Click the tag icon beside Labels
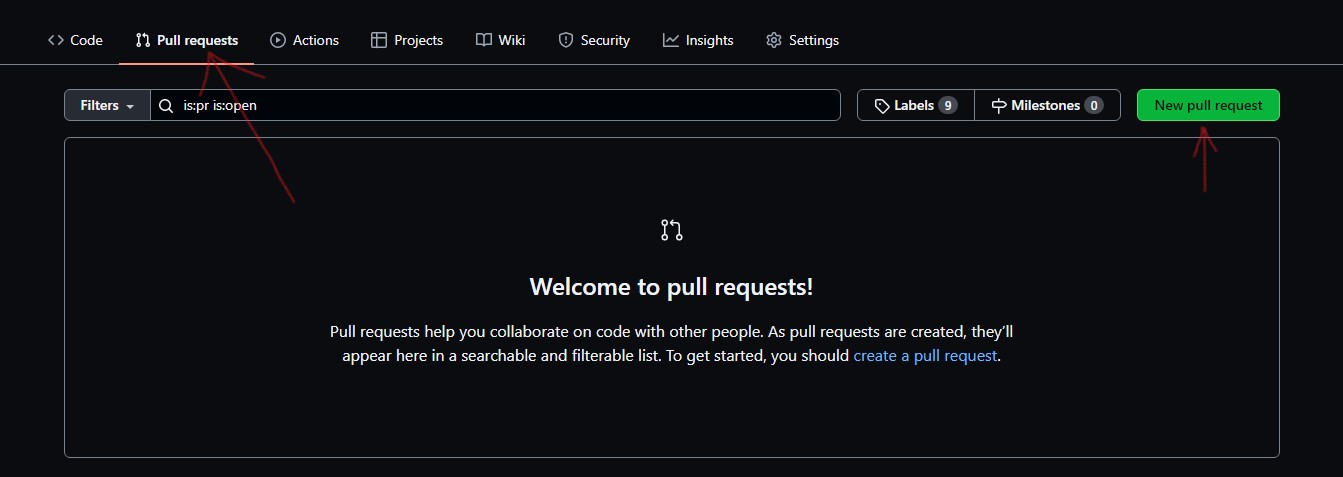Screen dimensions: 1343x477 coord(882,105)
